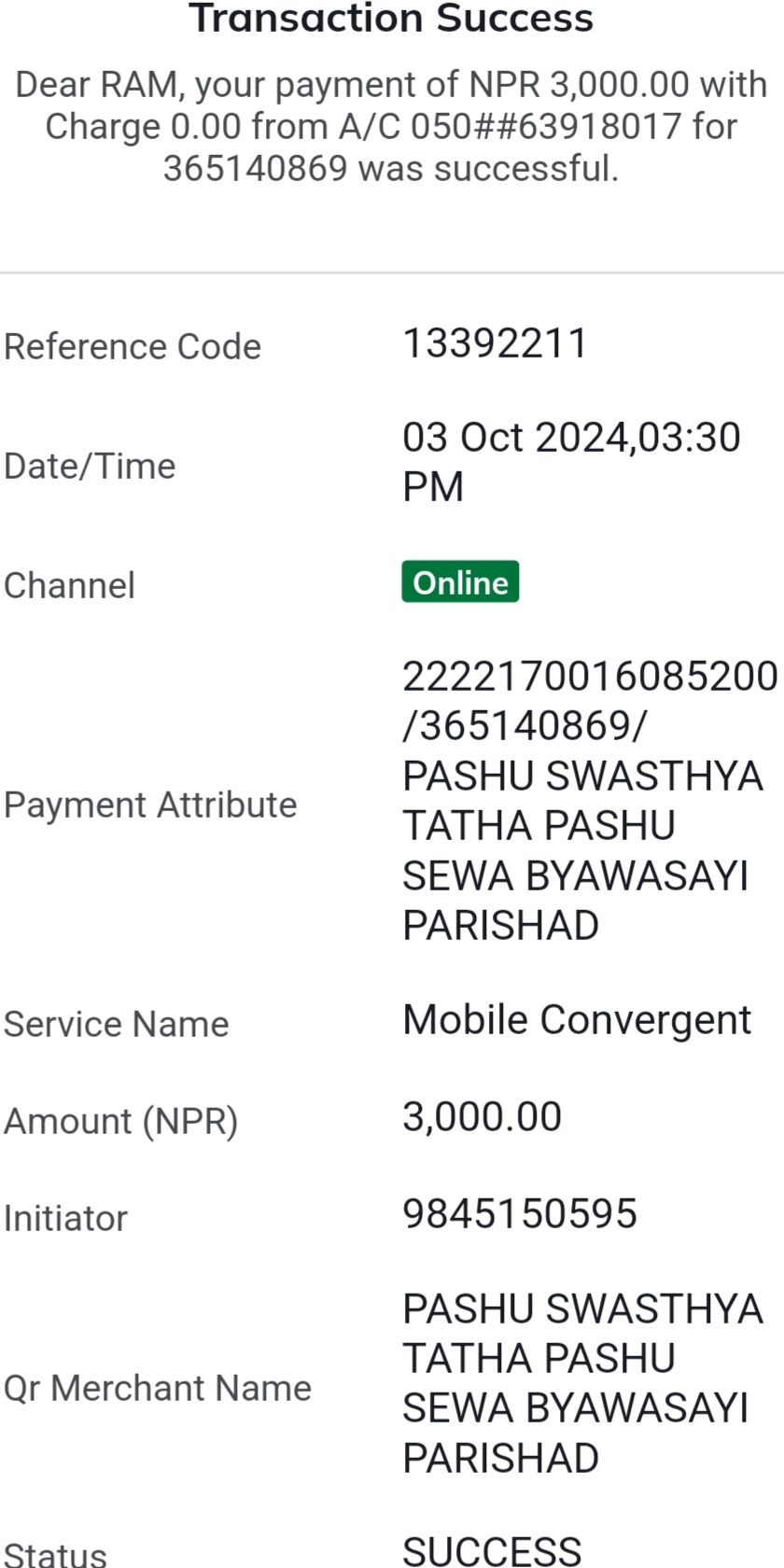This screenshot has width=784, height=1568.
Task: Select the Date/Time label
Action: click(90, 466)
